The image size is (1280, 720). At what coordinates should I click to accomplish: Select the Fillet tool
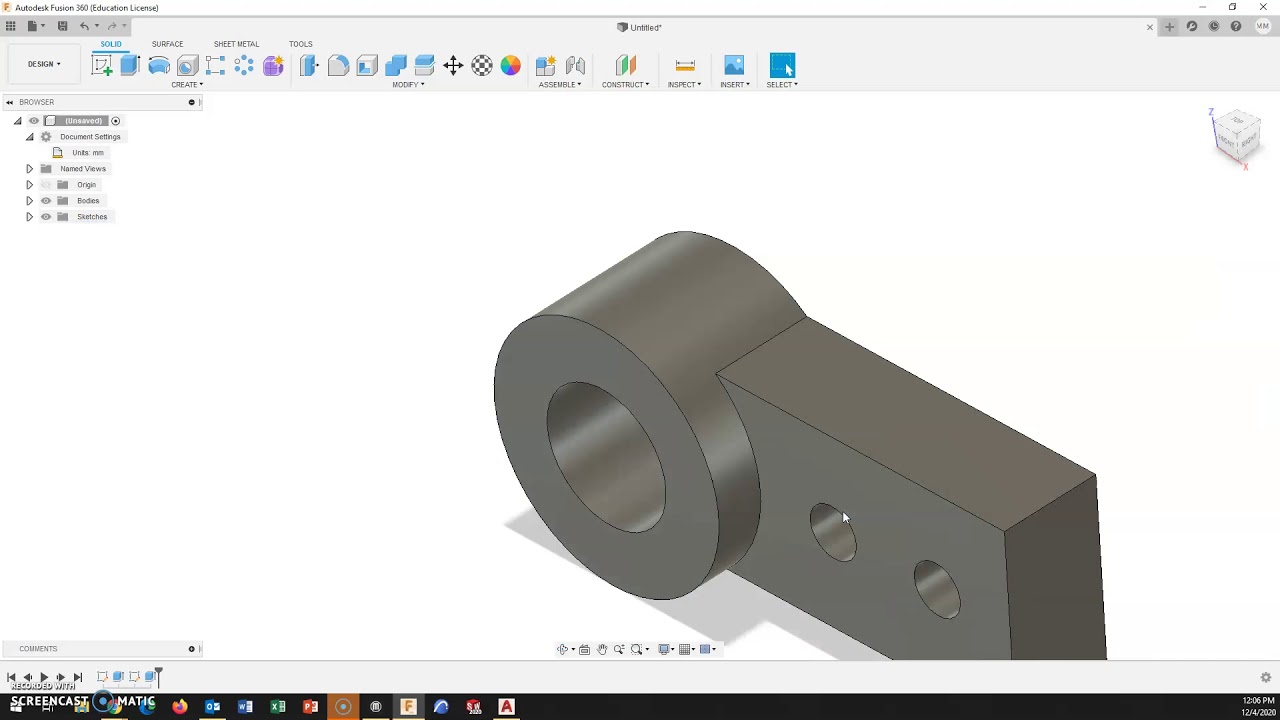coord(338,66)
